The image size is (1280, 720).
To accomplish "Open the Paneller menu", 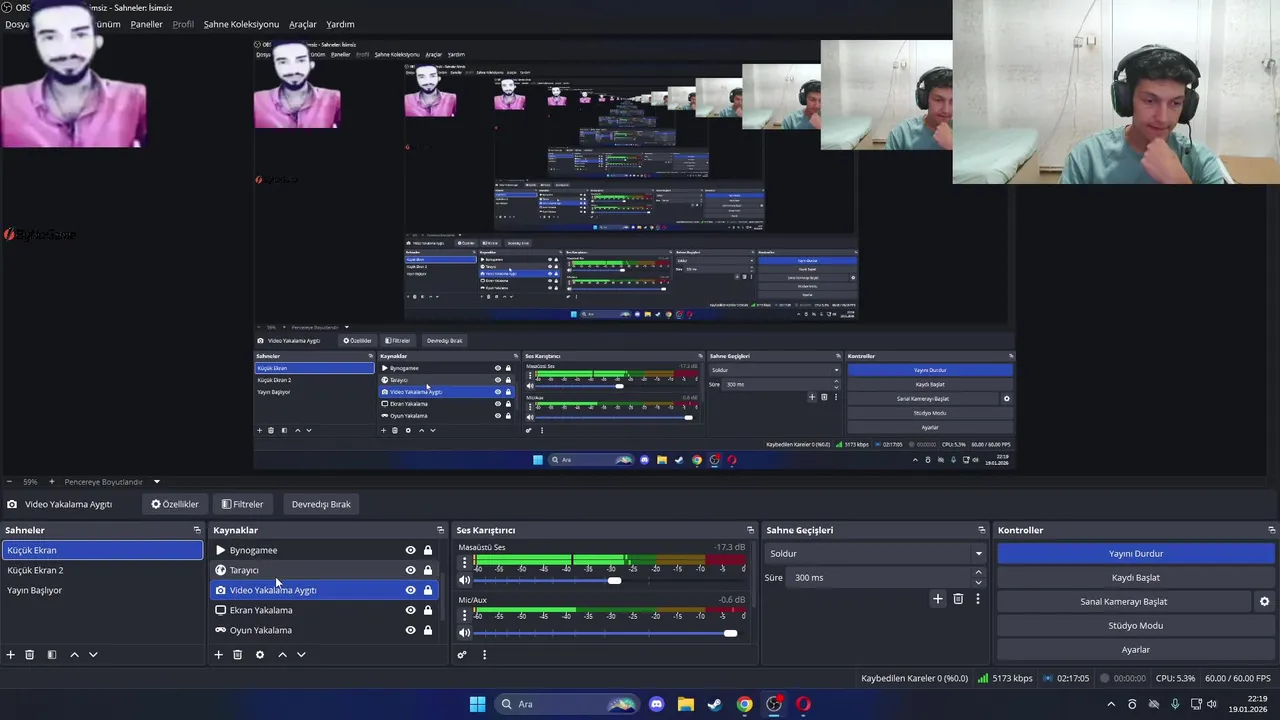I will point(146,24).
